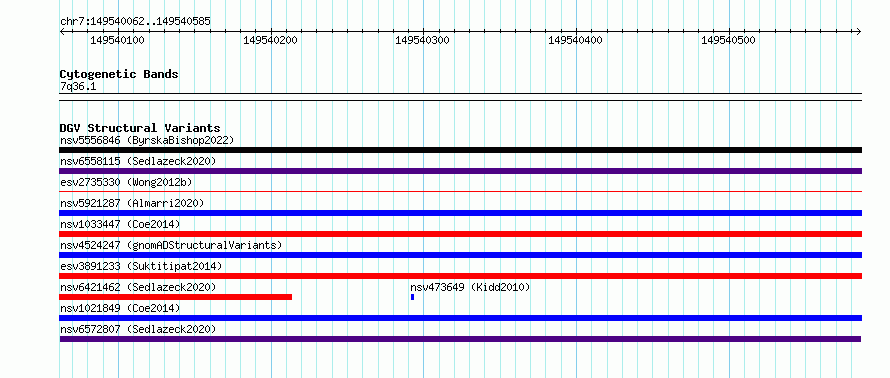
Task: Click the Cytogenetic Bands track title
Action: [119, 74]
